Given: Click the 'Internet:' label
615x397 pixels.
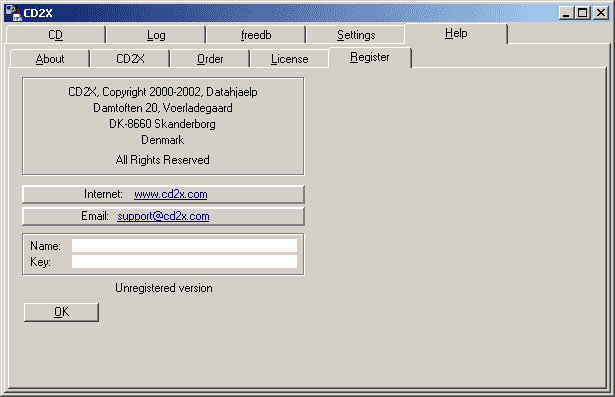Looking at the screenshot, I should pyautogui.click(x=103, y=194).
